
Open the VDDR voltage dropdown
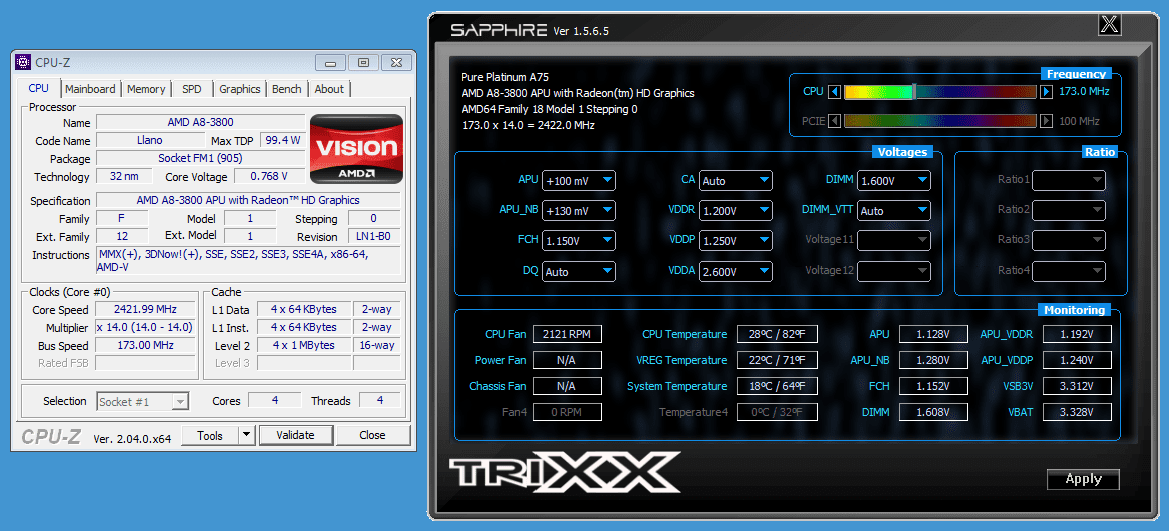[x=736, y=211]
